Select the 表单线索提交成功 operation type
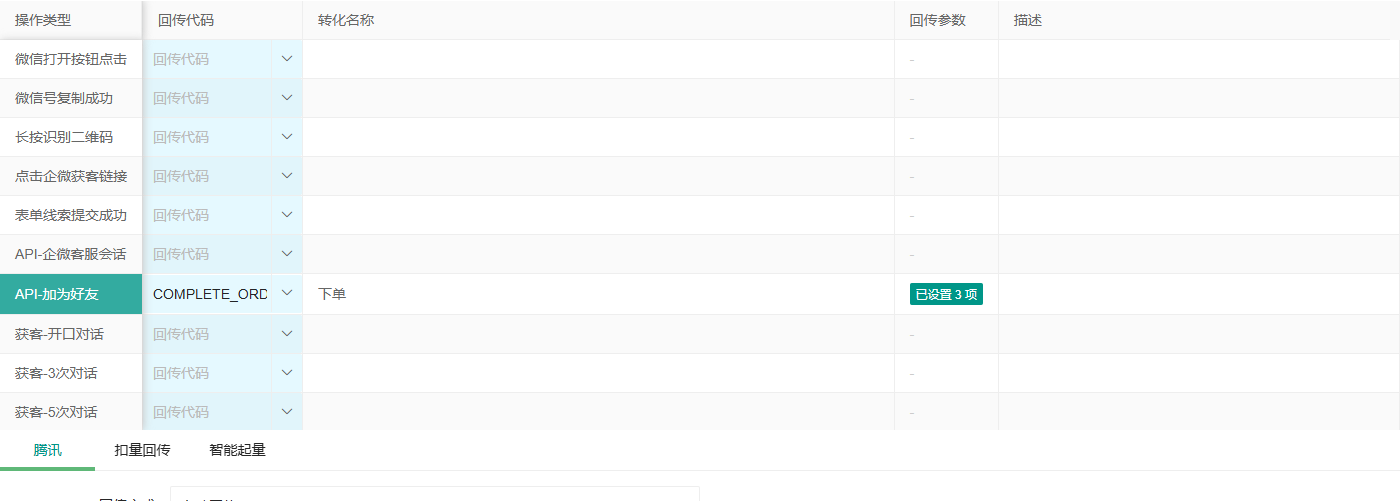Viewport: 1400px width, 501px height. [x=71, y=215]
